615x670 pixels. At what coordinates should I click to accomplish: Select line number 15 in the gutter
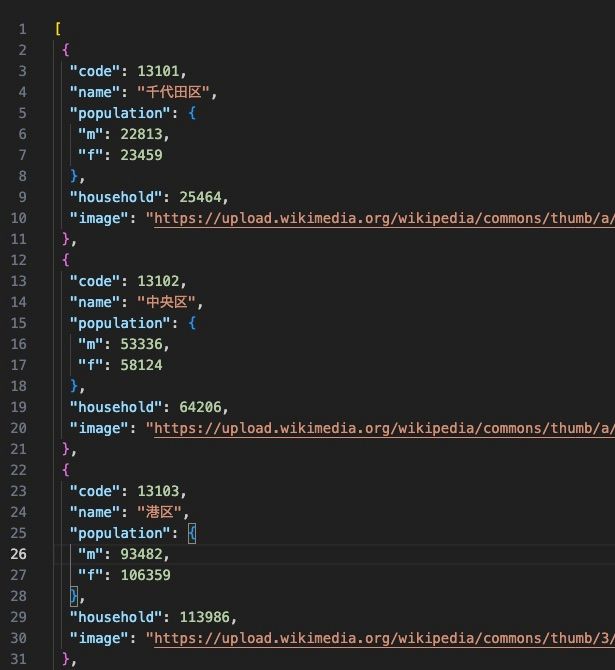[x=21, y=323]
